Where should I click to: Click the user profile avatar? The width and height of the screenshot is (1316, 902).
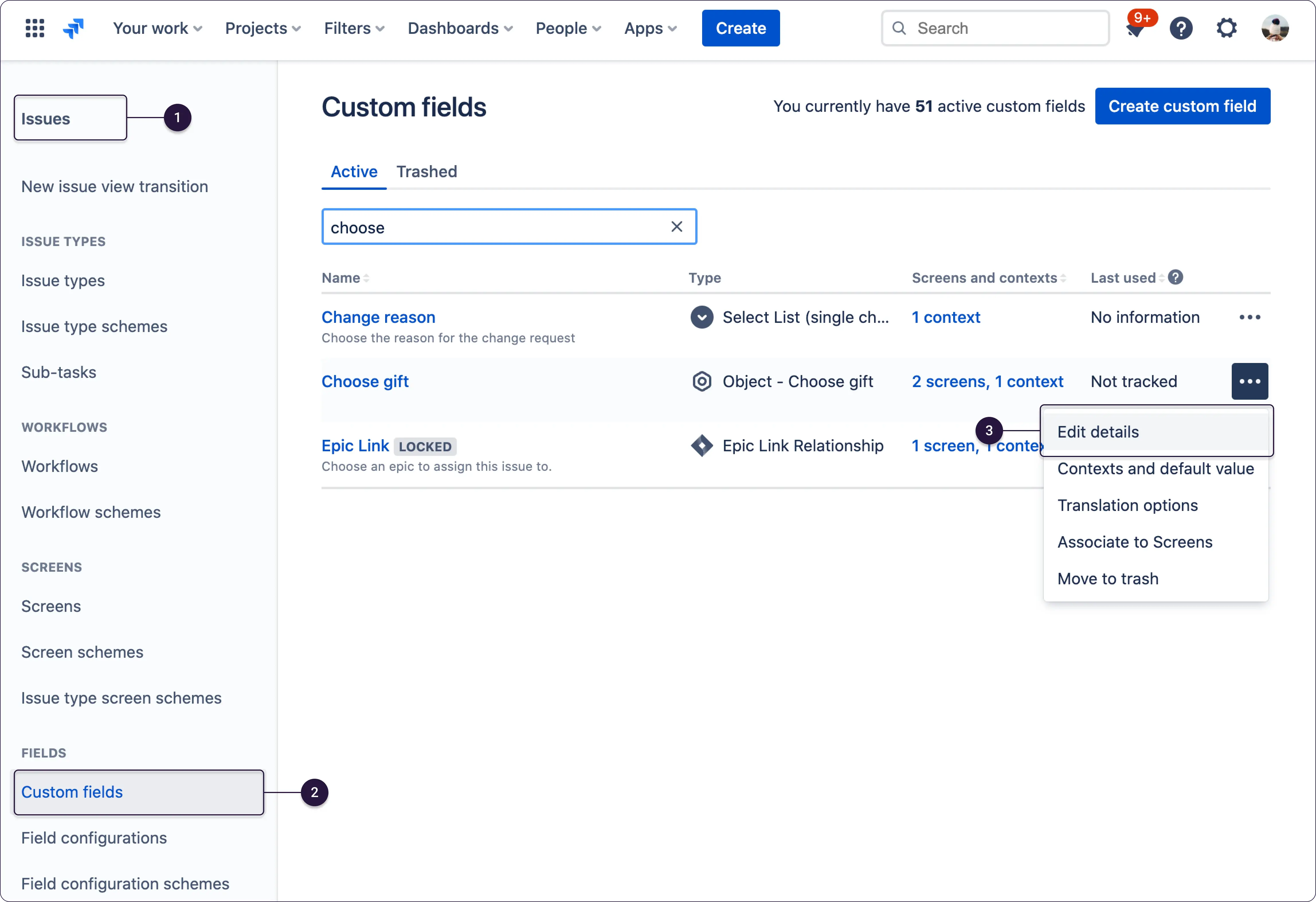click(1275, 28)
